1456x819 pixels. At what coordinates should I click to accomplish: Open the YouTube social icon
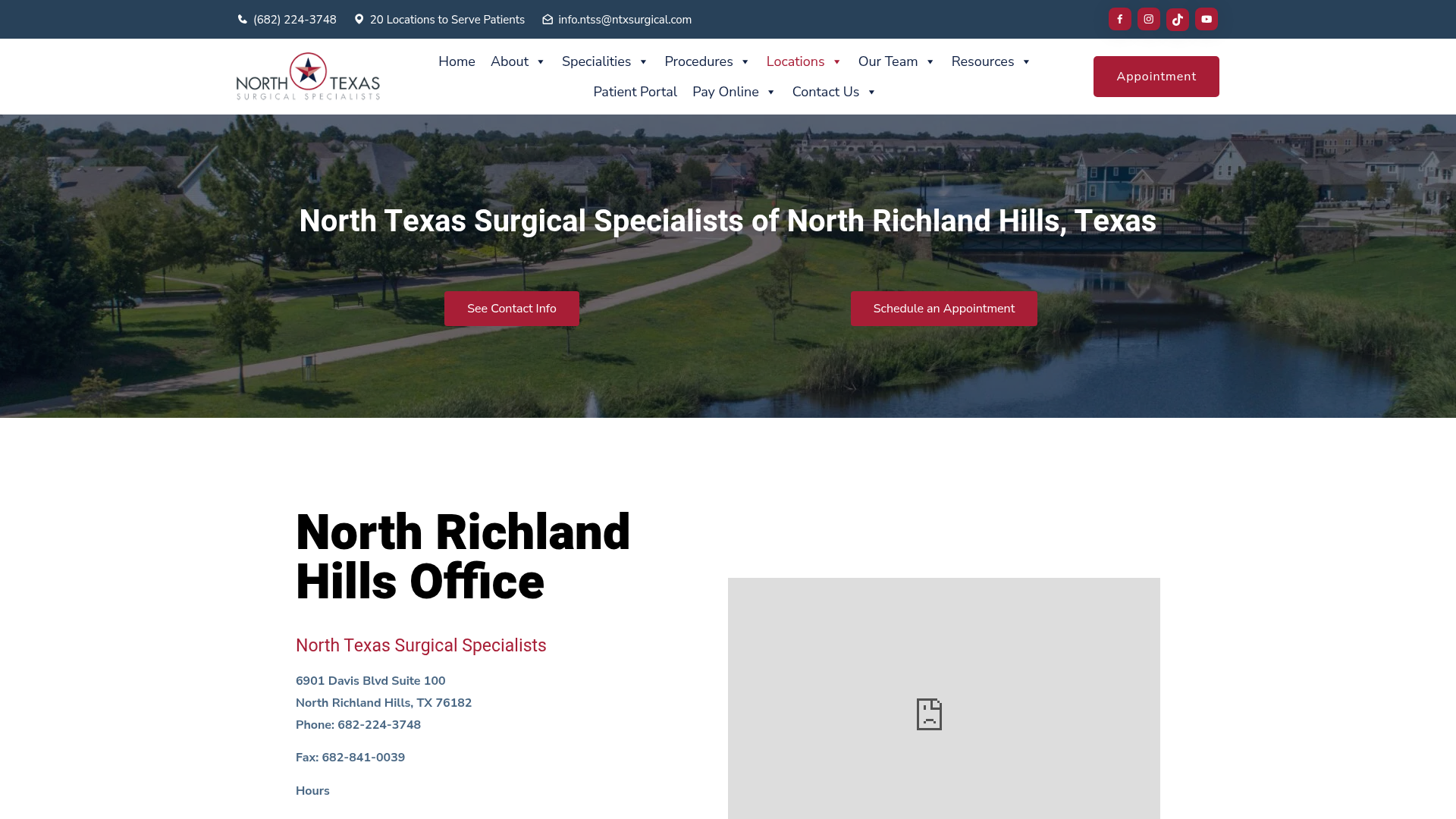tap(1206, 19)
